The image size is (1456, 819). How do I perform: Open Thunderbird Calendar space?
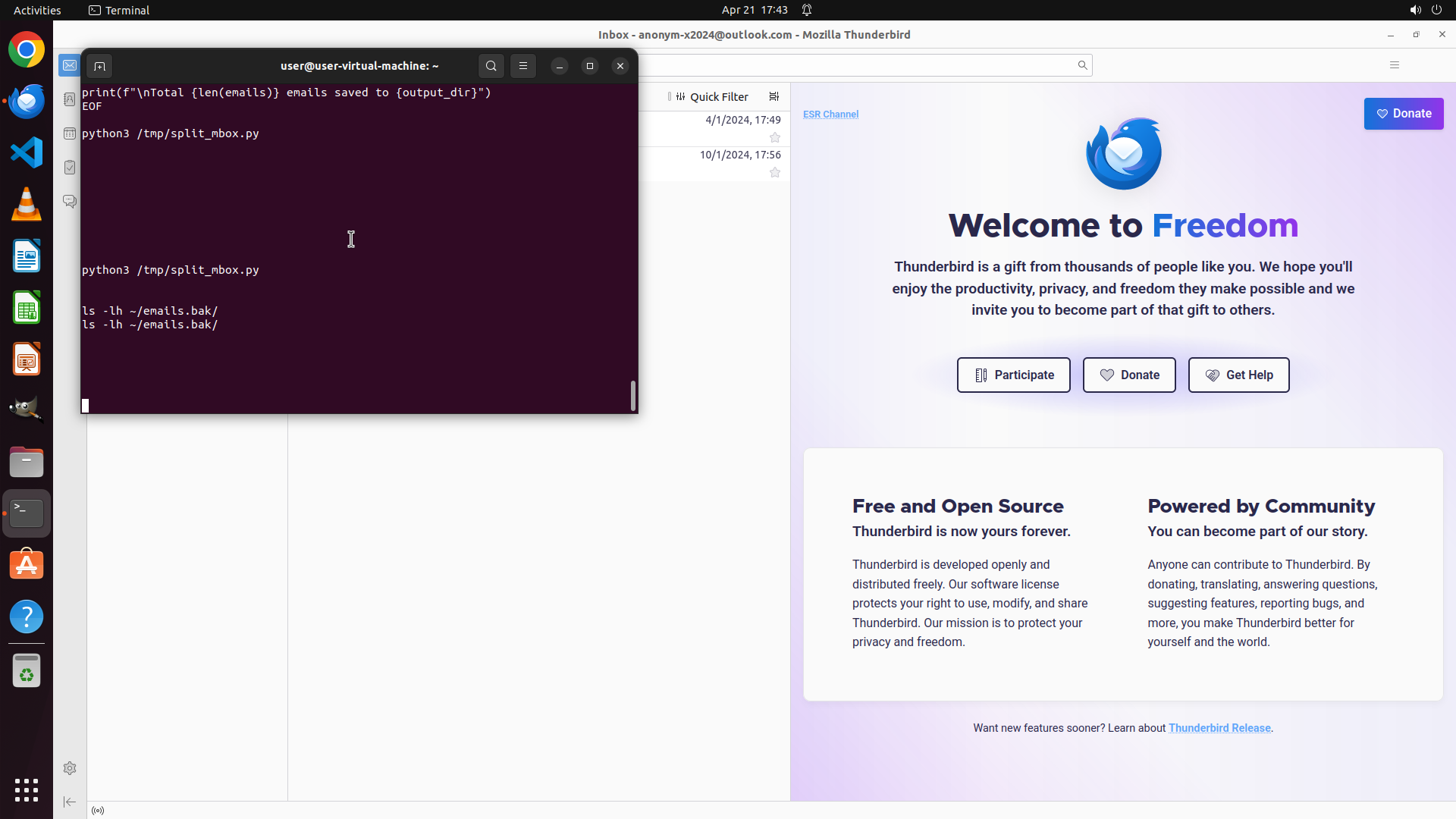click(70, 133)
